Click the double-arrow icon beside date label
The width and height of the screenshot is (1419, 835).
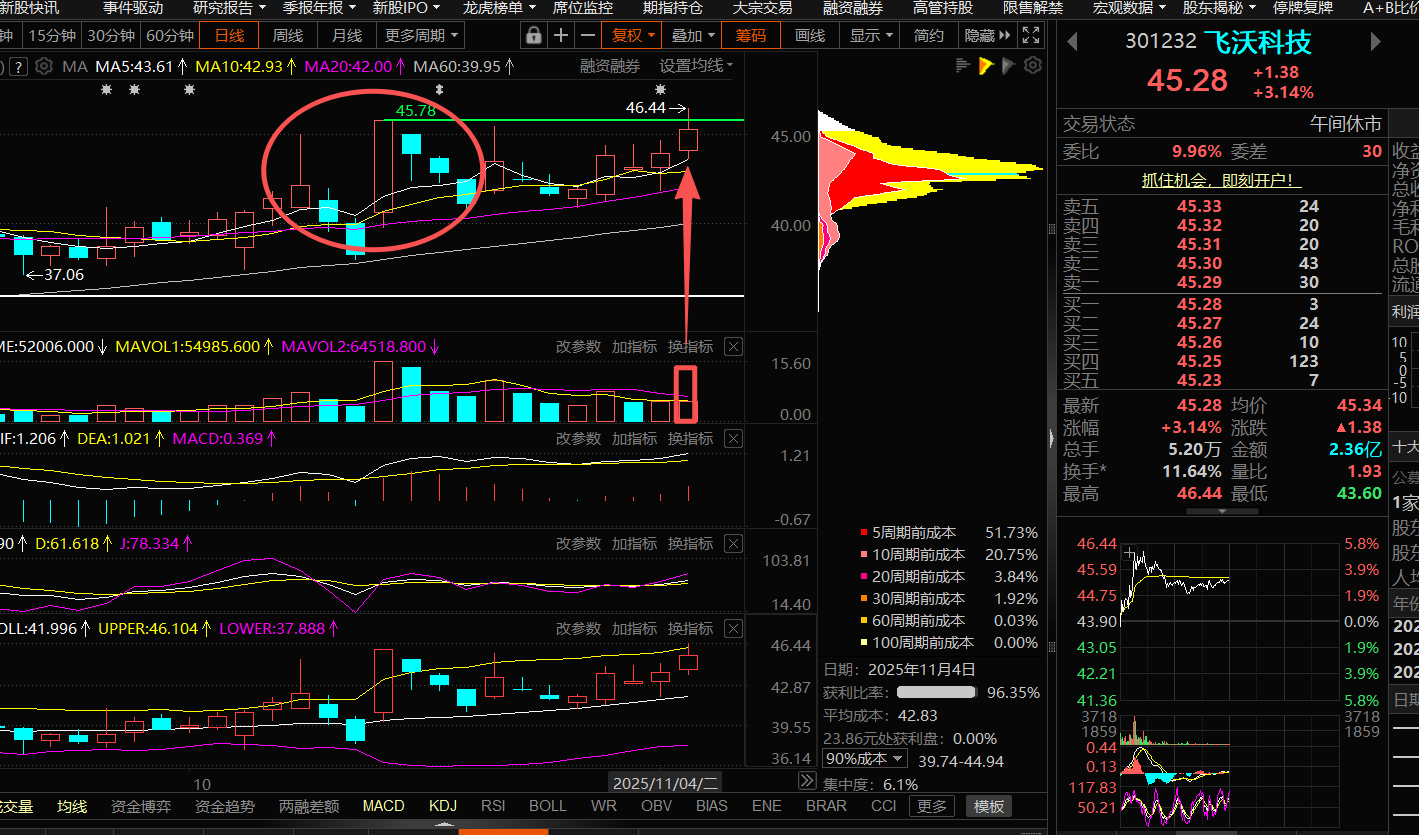[807, 781]
